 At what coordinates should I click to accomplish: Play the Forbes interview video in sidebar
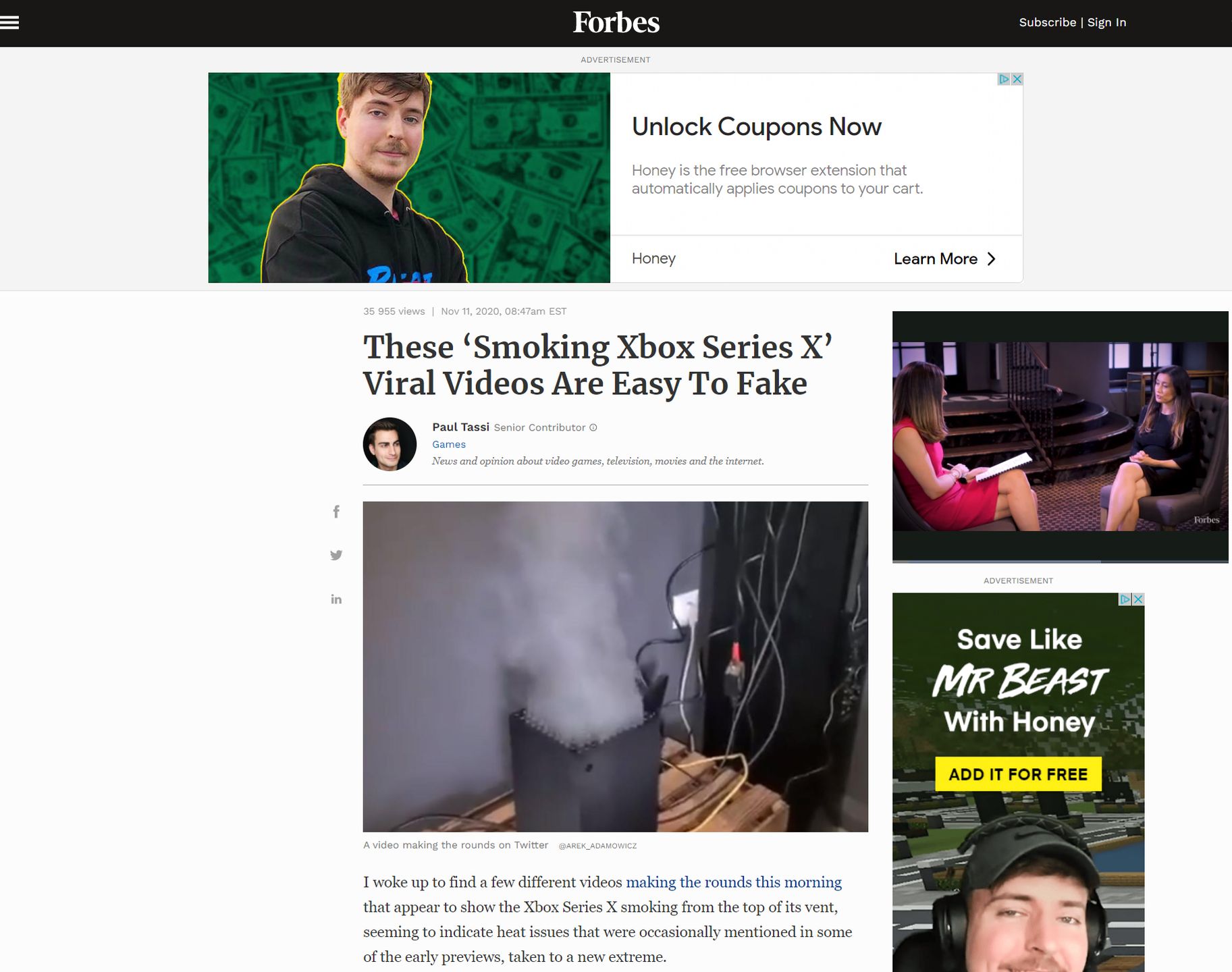tap(1060, 437)
